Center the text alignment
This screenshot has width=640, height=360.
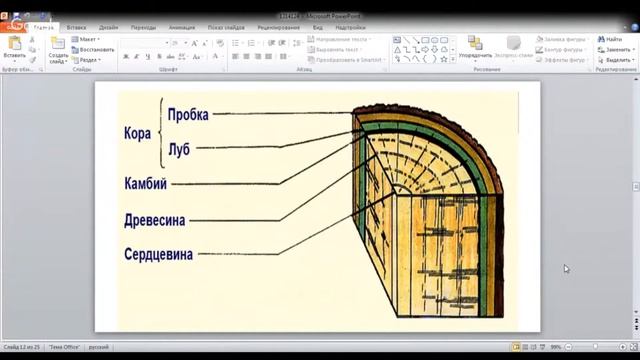(x=247, y=56)
